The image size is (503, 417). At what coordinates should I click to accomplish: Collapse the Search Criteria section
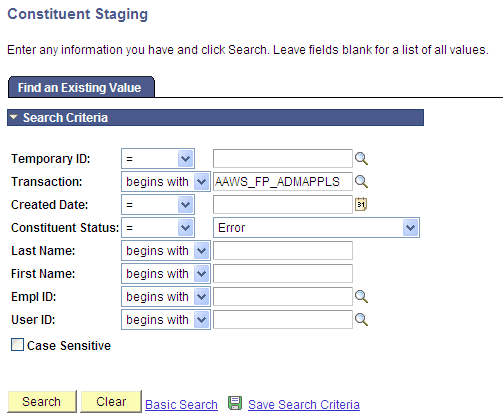[14, 117]
